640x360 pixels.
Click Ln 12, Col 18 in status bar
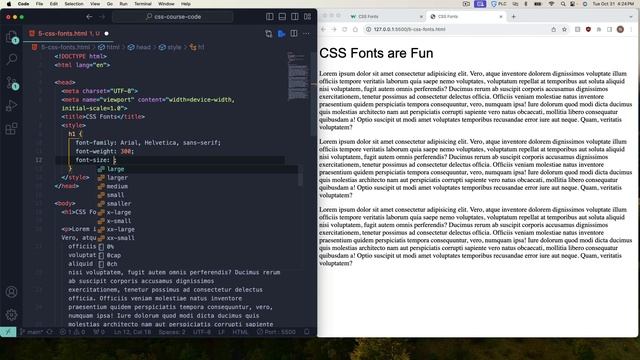(132, 332)
